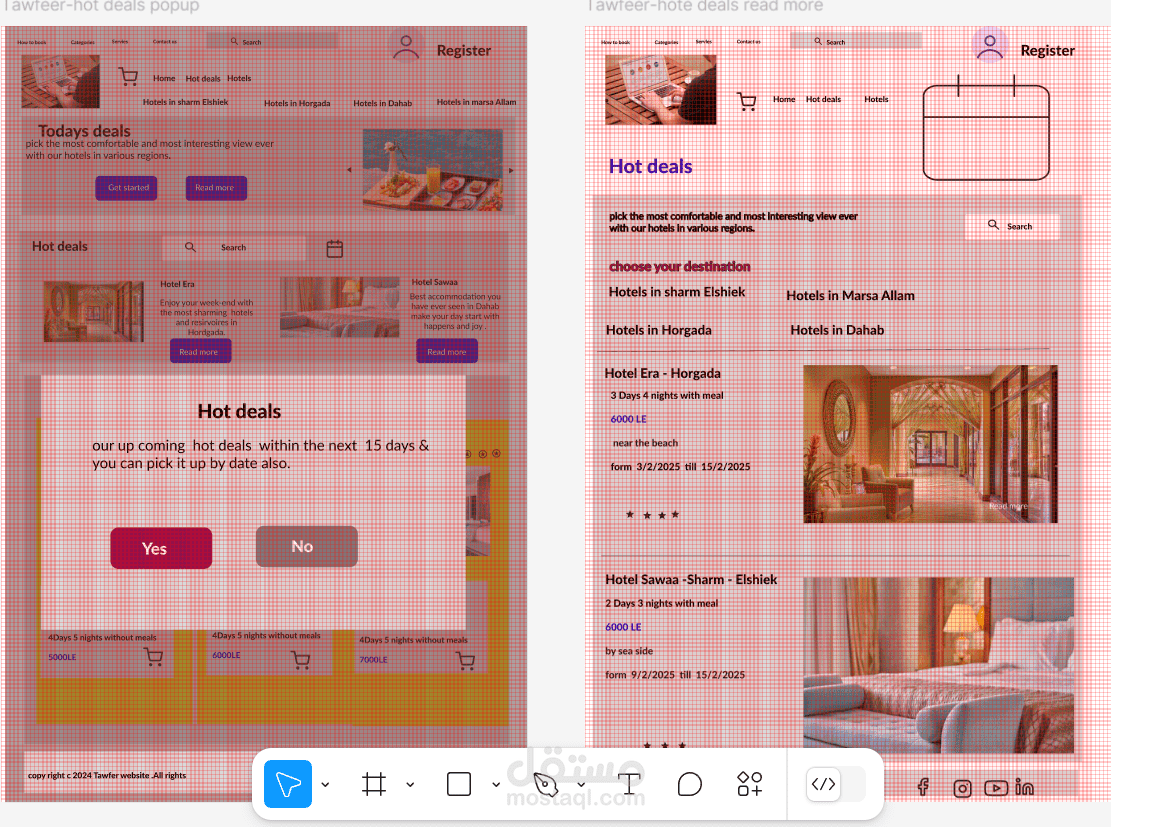Click Hotel Era corridor thumbnail in popup frame
Screen dimensions: 1152x827
click(93, 311)
